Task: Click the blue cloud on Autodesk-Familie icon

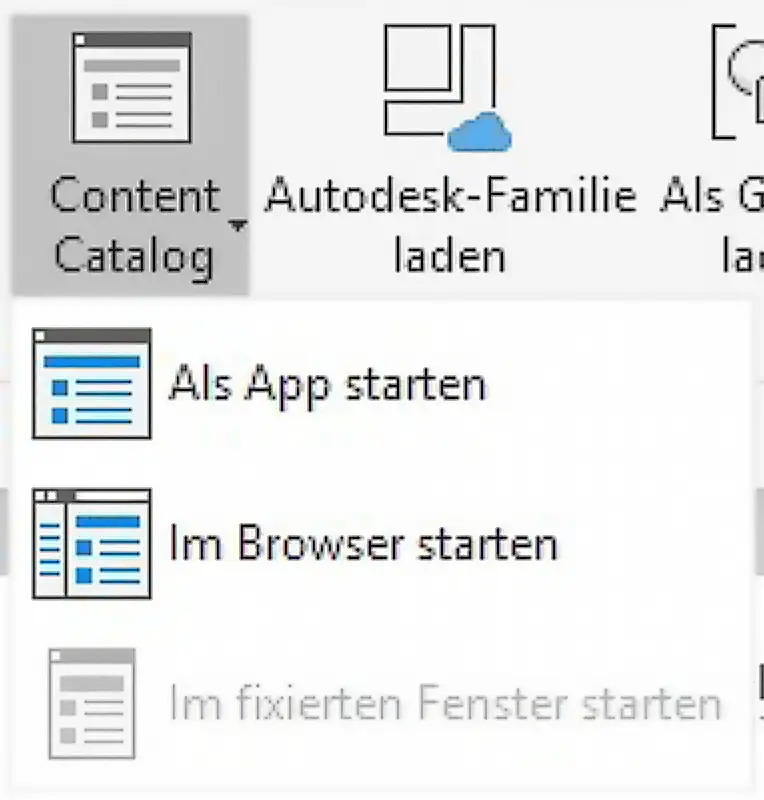Action: (x=480, y=133)
